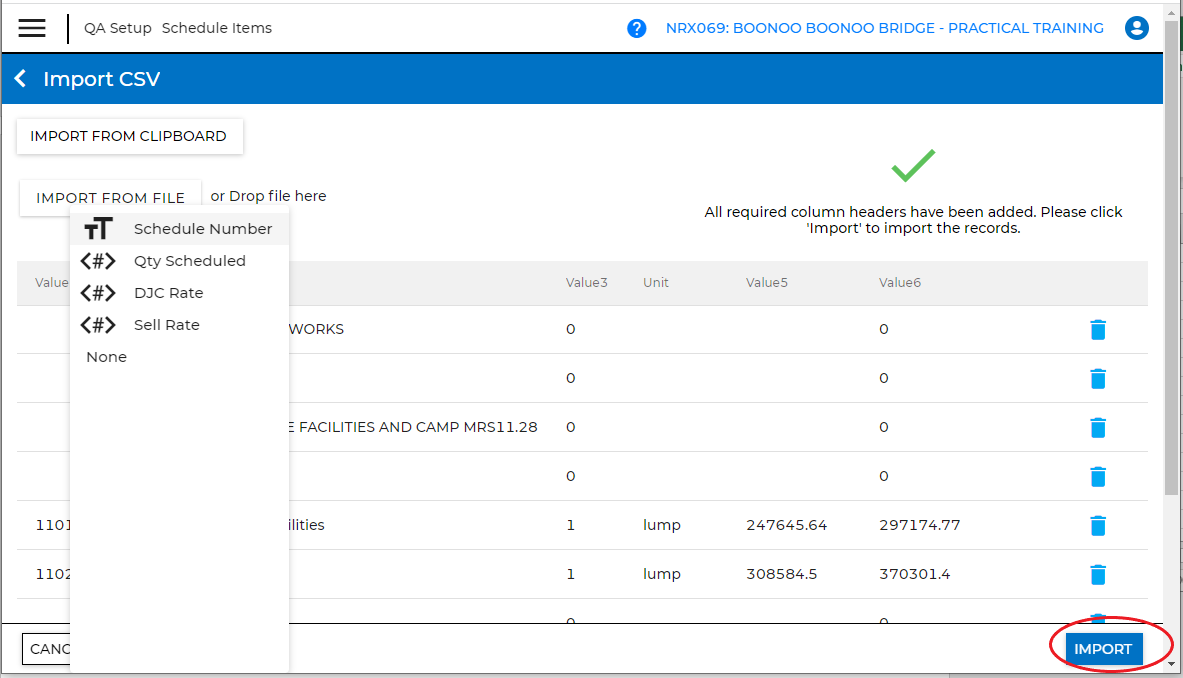This screenshot has width=1183, height=678.
Task: Delete the WORKS row using its trash icon
Action: (1098, 329)
